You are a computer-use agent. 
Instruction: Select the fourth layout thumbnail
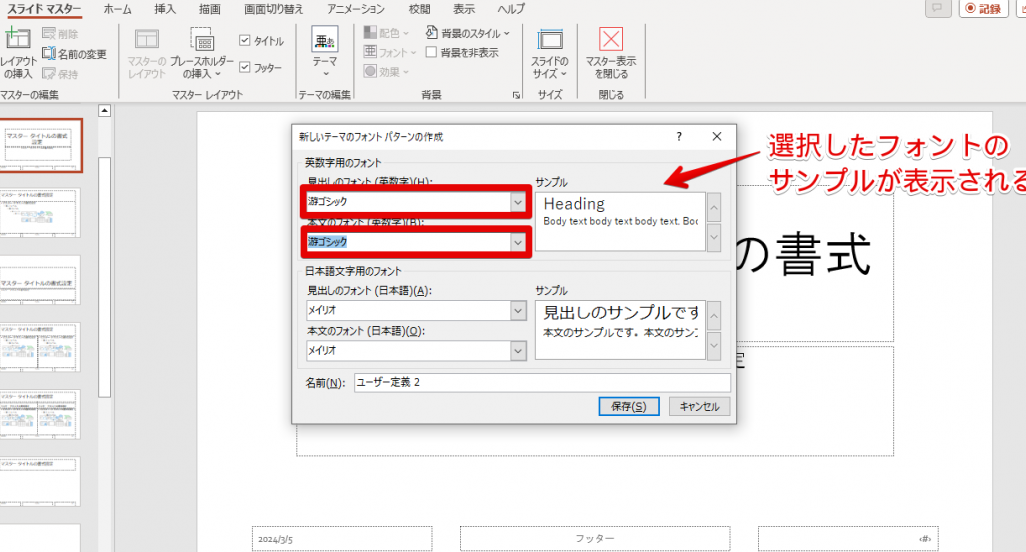click(x=40, y=347)
